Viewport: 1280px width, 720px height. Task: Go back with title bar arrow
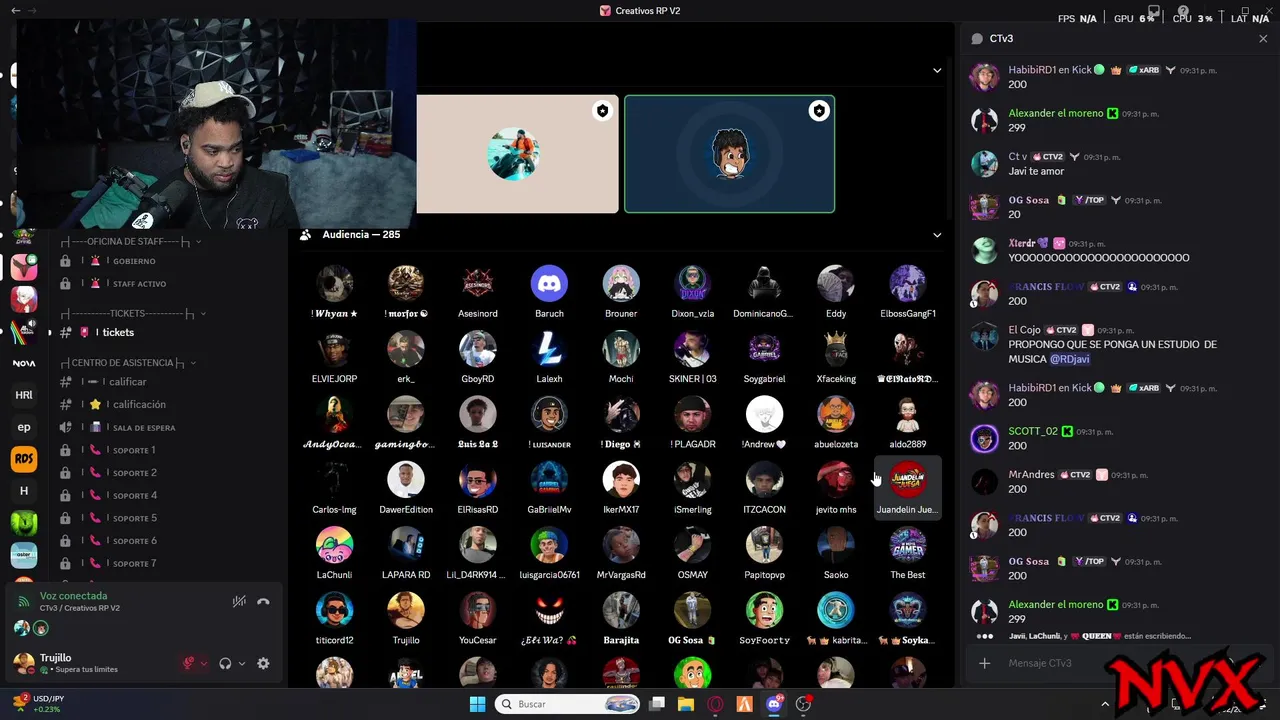tap(15, 10)
